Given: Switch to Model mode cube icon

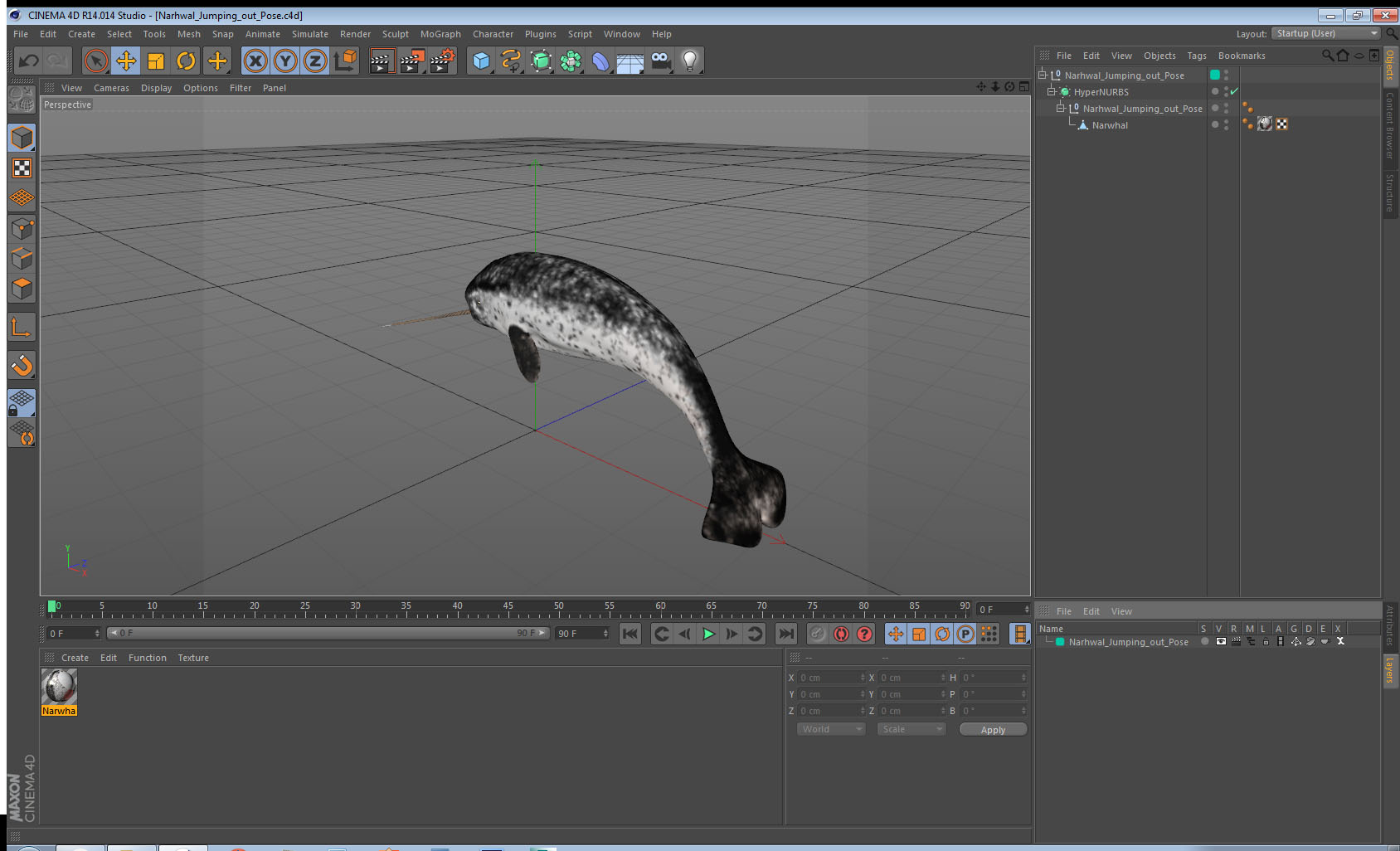Looking at the screenshot, I should coord(22,138).
